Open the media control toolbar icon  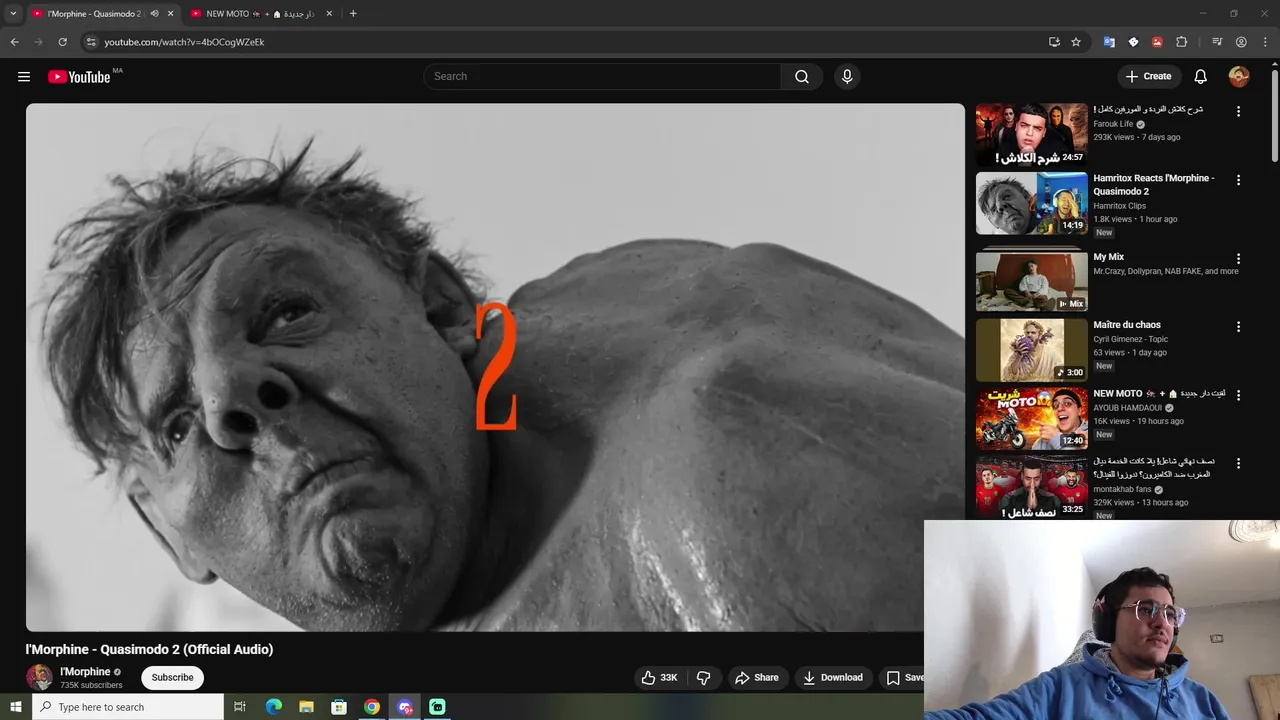click(x=1217, y=42)
